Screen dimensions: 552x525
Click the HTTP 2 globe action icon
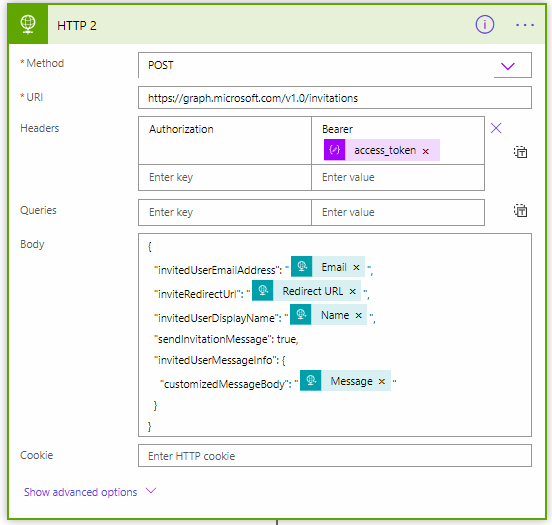click(x=28, y=25)
